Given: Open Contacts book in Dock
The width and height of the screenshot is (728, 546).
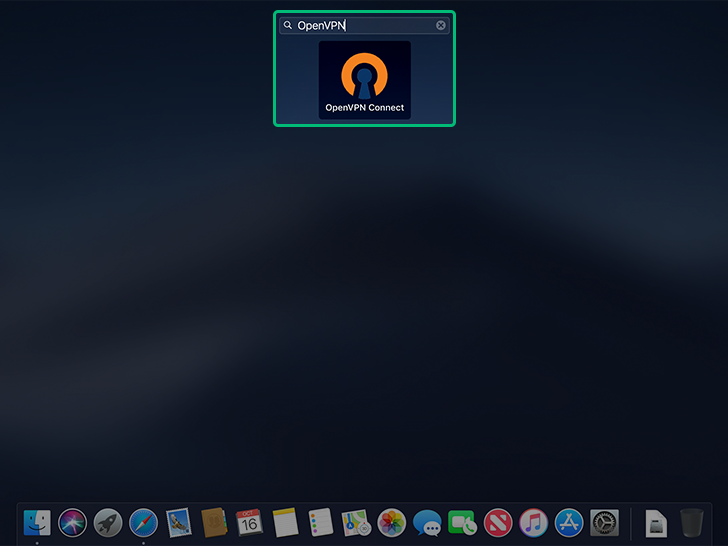Looking at the screenshot, I should (x=214, y=523).
